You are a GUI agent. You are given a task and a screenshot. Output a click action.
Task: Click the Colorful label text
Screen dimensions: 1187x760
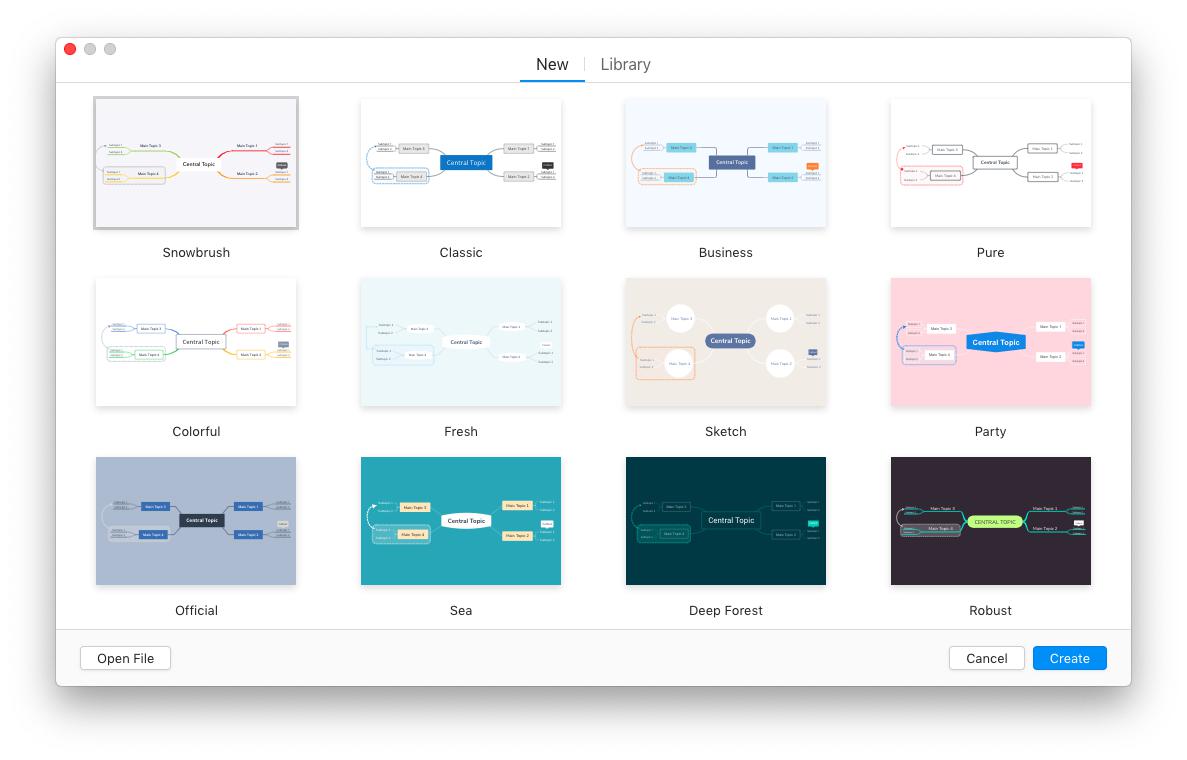pyautogui.click(x=196, y=431)
